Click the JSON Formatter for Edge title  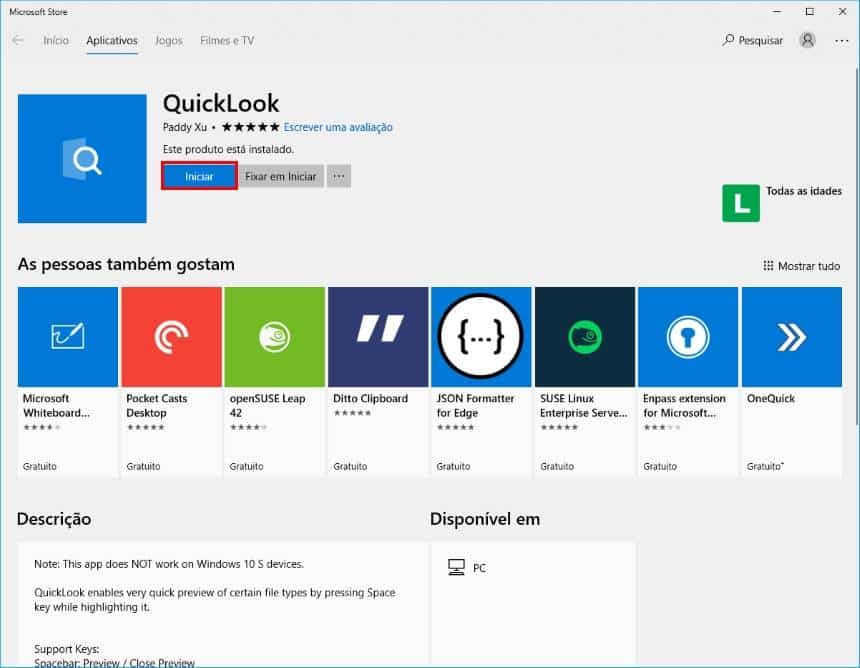pyautogui.click(x=476, y=405)
